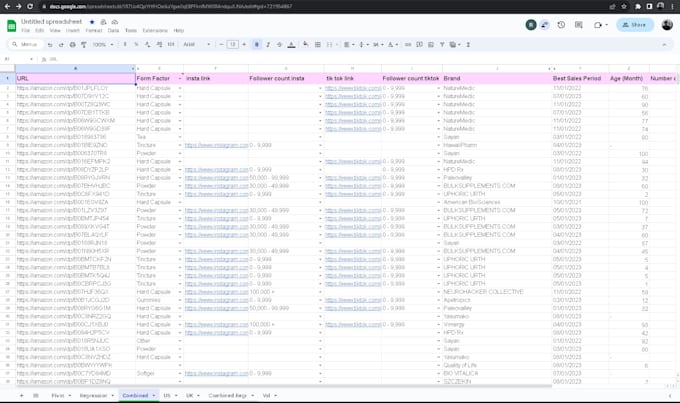
Task: Click the move to folder icon
Action: coord(103,22)
